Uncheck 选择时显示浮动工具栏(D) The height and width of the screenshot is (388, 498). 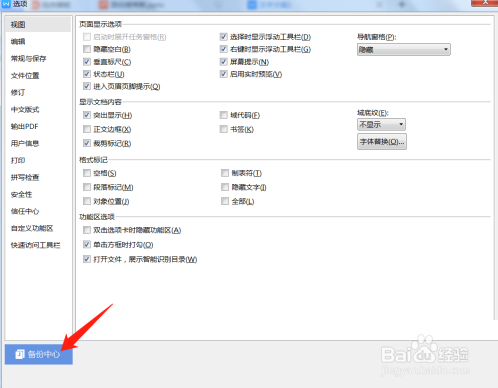(224, 37)
